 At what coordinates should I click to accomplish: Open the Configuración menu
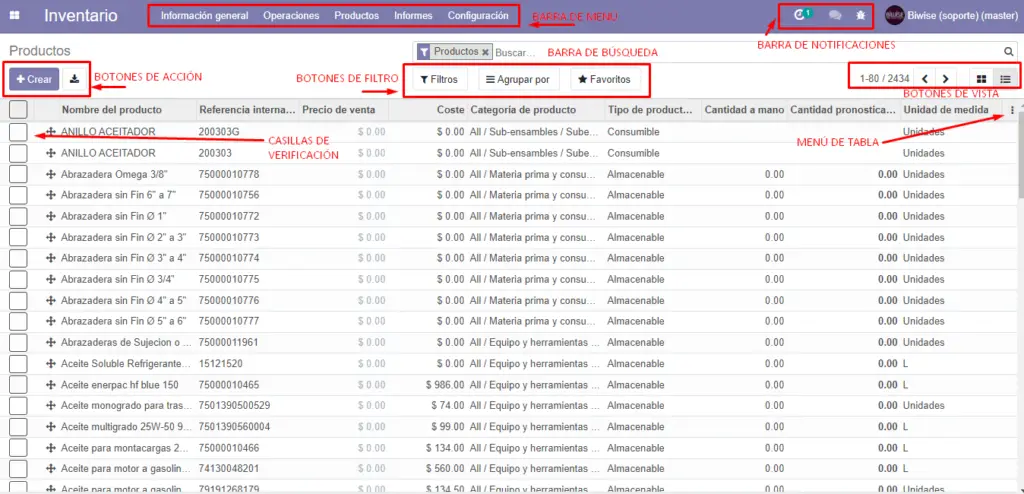coord(478,16)
